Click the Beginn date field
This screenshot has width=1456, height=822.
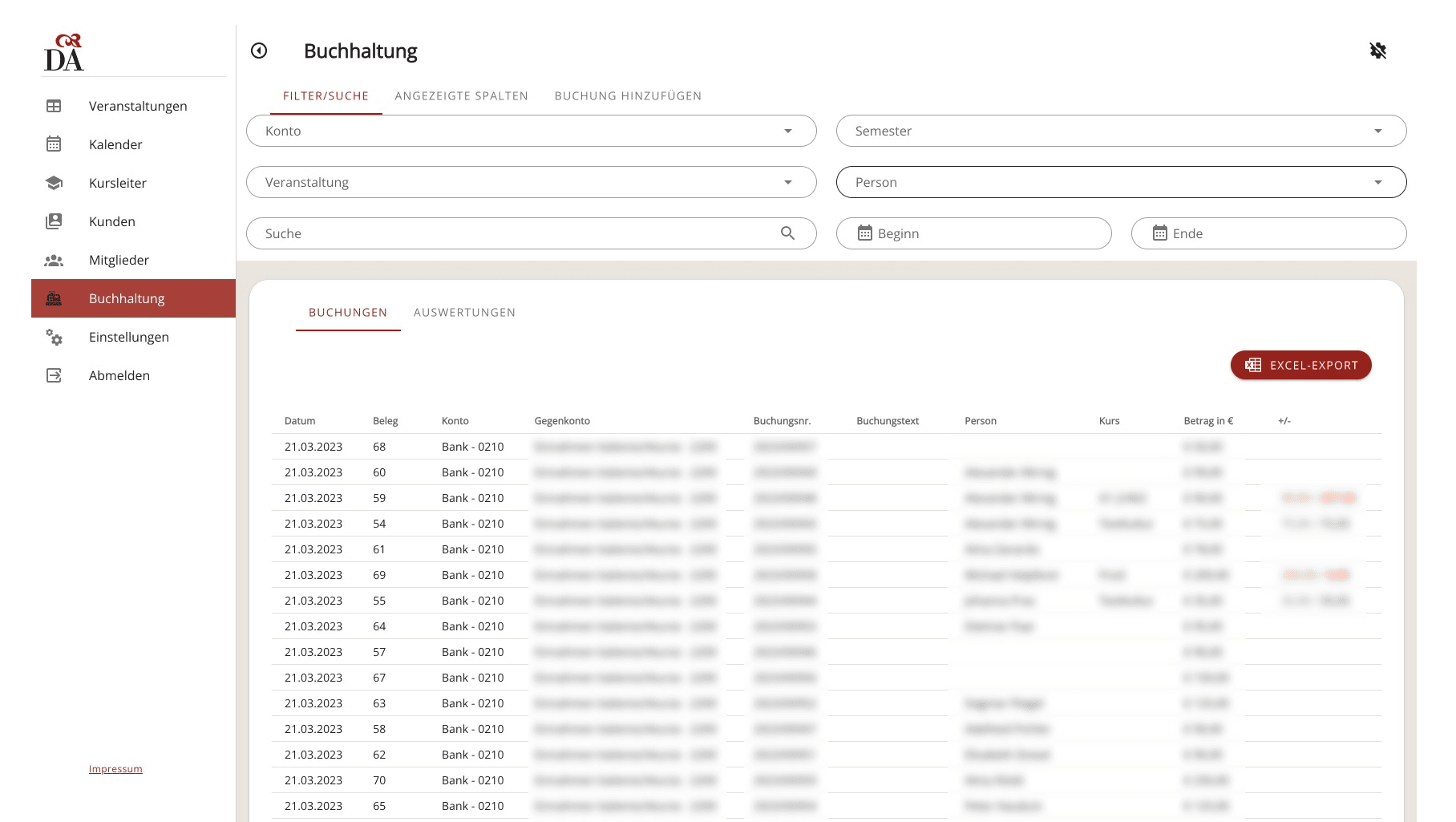point(973,233)
